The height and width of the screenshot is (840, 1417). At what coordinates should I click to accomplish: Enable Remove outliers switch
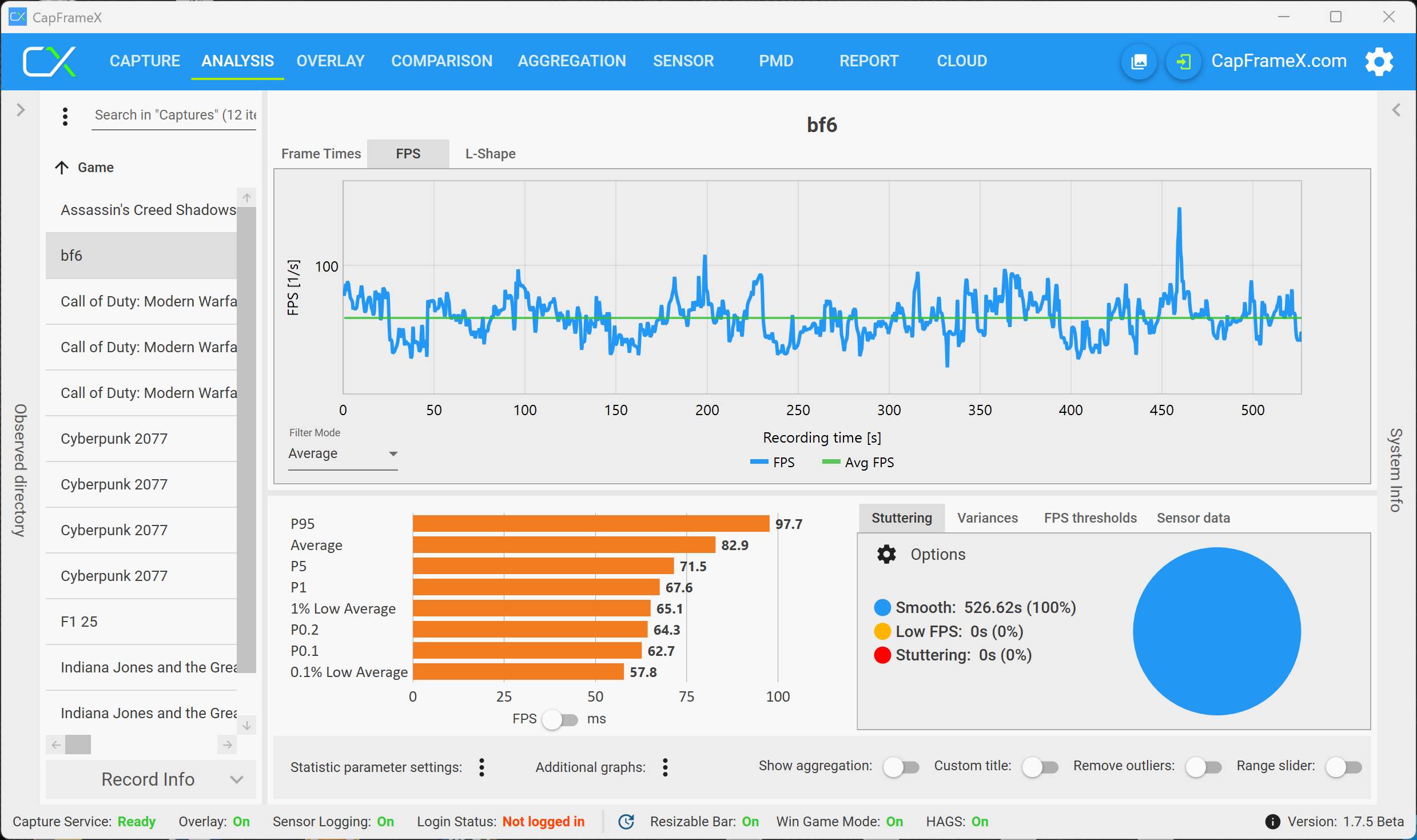(1203, 767)
